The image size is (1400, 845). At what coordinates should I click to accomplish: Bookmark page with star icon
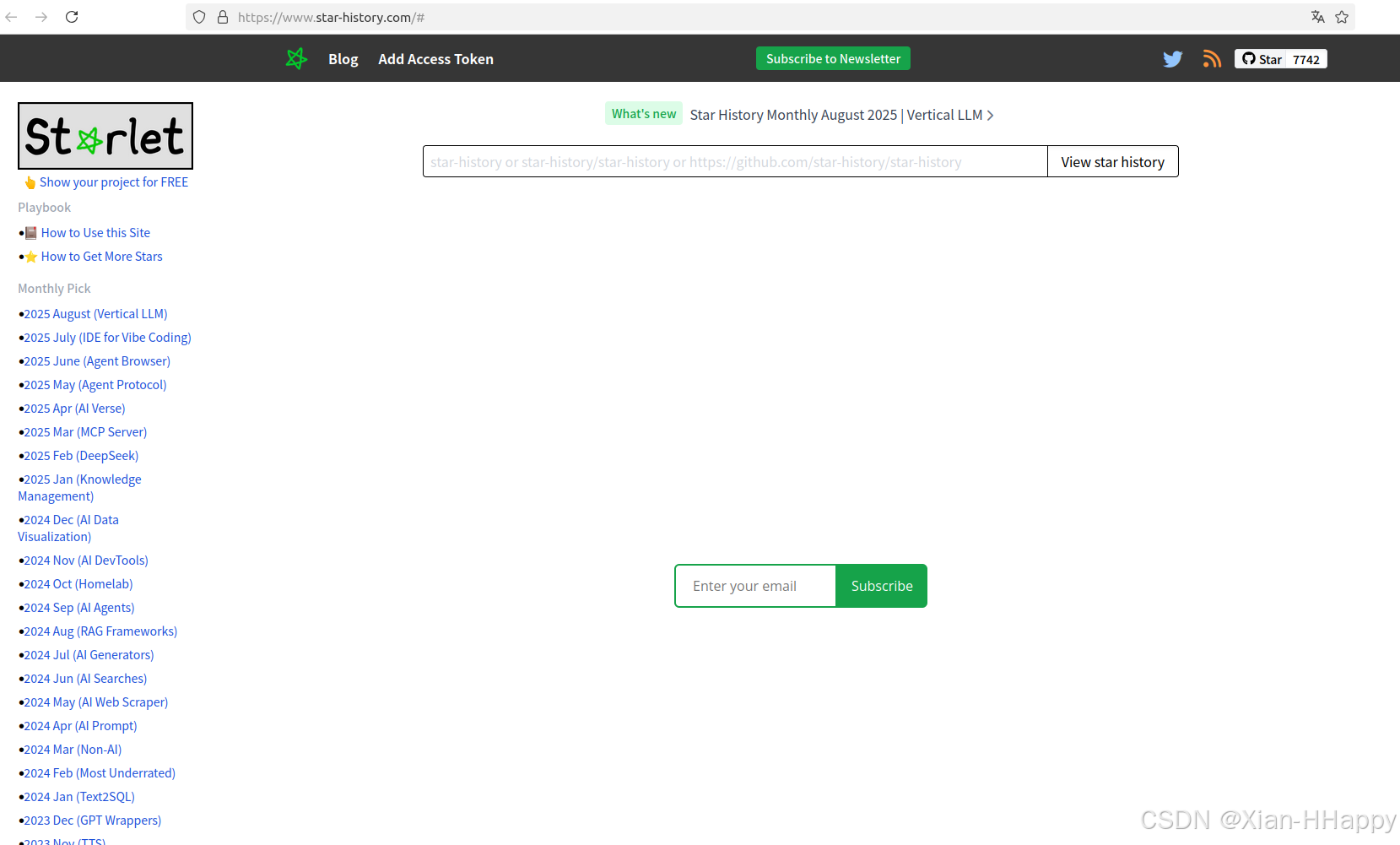click(1342, 17)
